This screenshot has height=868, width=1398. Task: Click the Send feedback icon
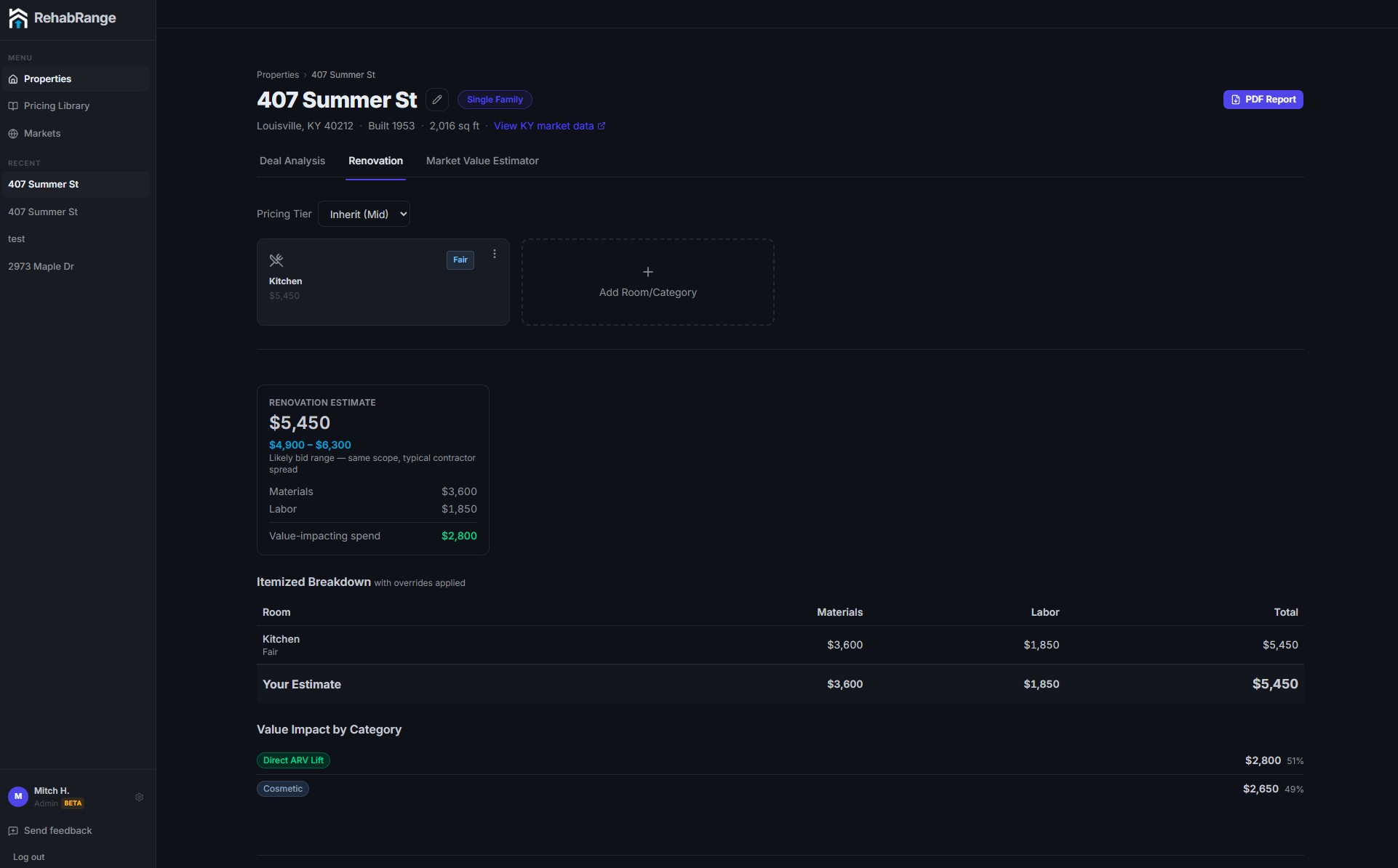click(13, 831)
